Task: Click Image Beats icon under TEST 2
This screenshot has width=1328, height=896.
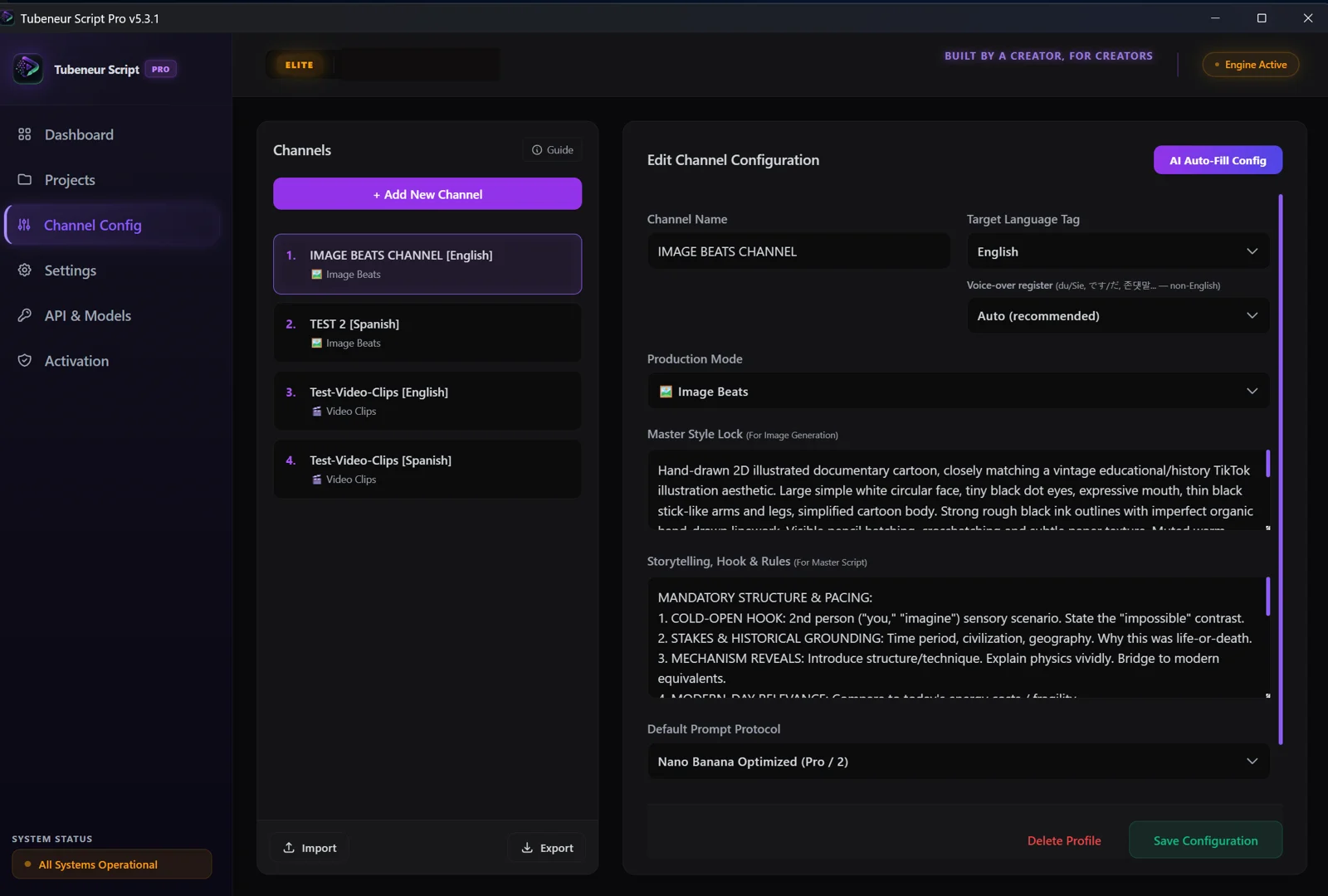Action: tap(316, 343)
